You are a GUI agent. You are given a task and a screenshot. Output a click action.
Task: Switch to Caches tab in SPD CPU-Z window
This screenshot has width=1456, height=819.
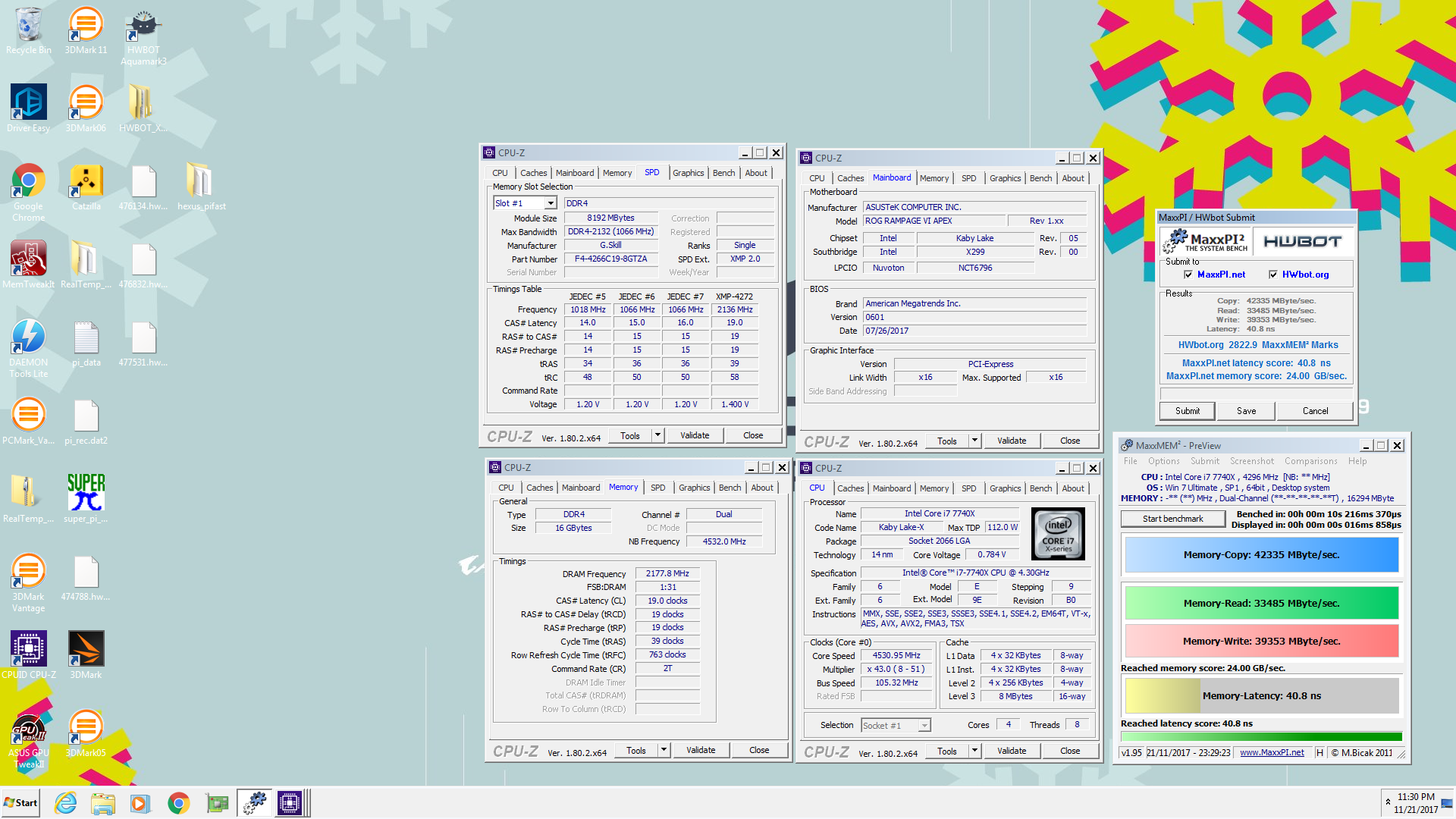(533, 173)
